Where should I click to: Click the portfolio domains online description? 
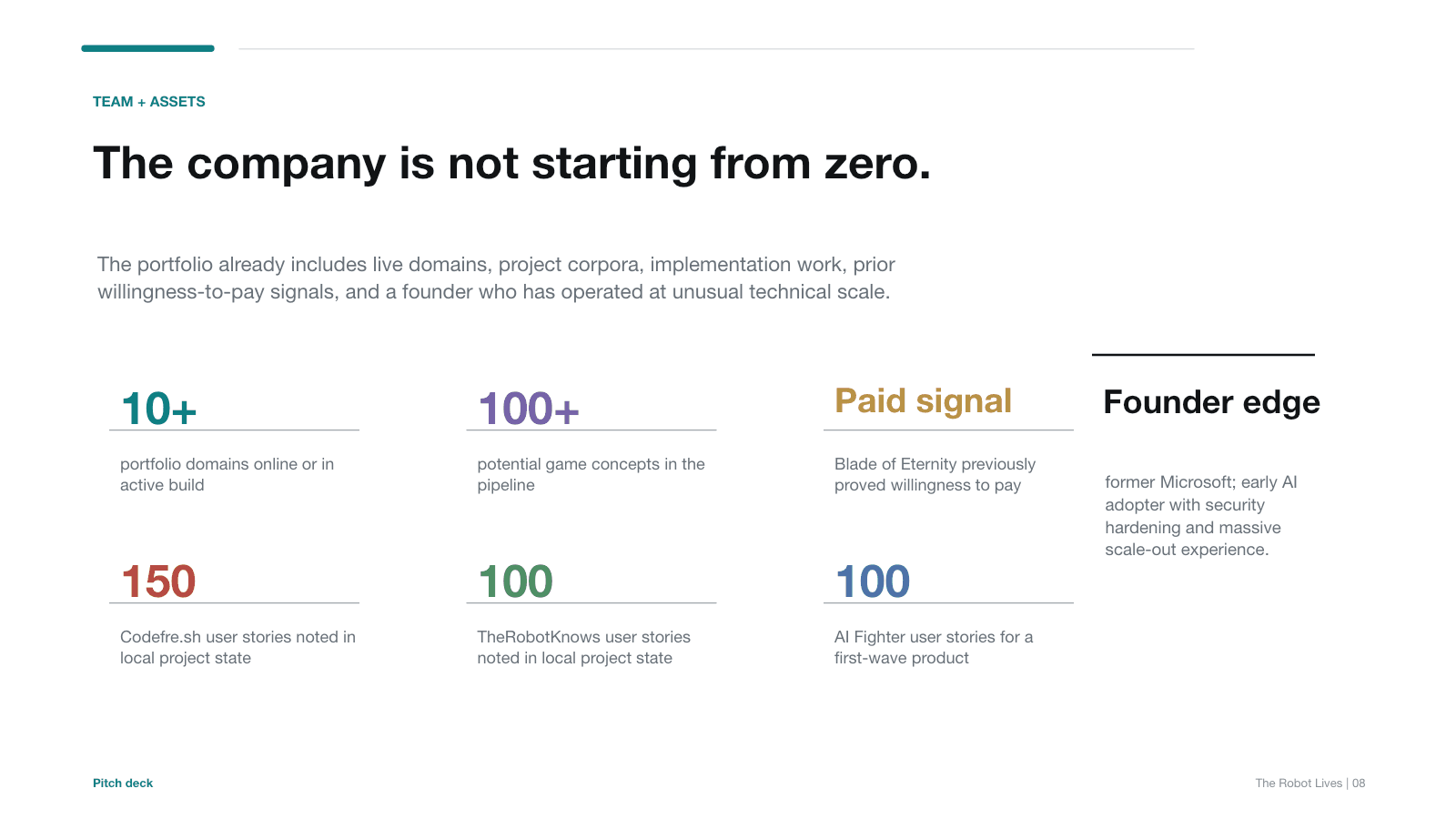pos(227,474)
